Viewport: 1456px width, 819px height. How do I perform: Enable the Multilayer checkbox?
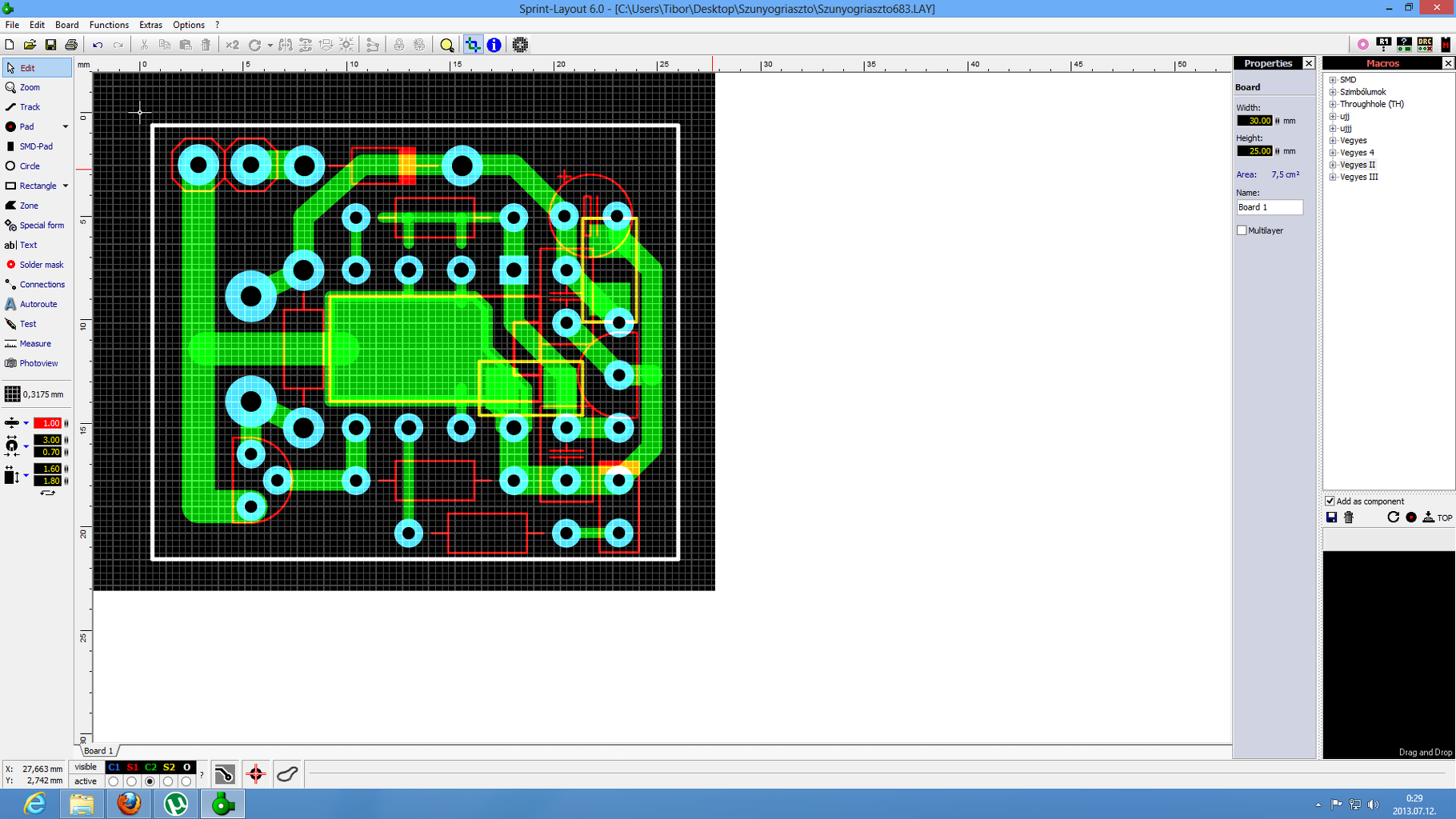tap(1242, 230)
